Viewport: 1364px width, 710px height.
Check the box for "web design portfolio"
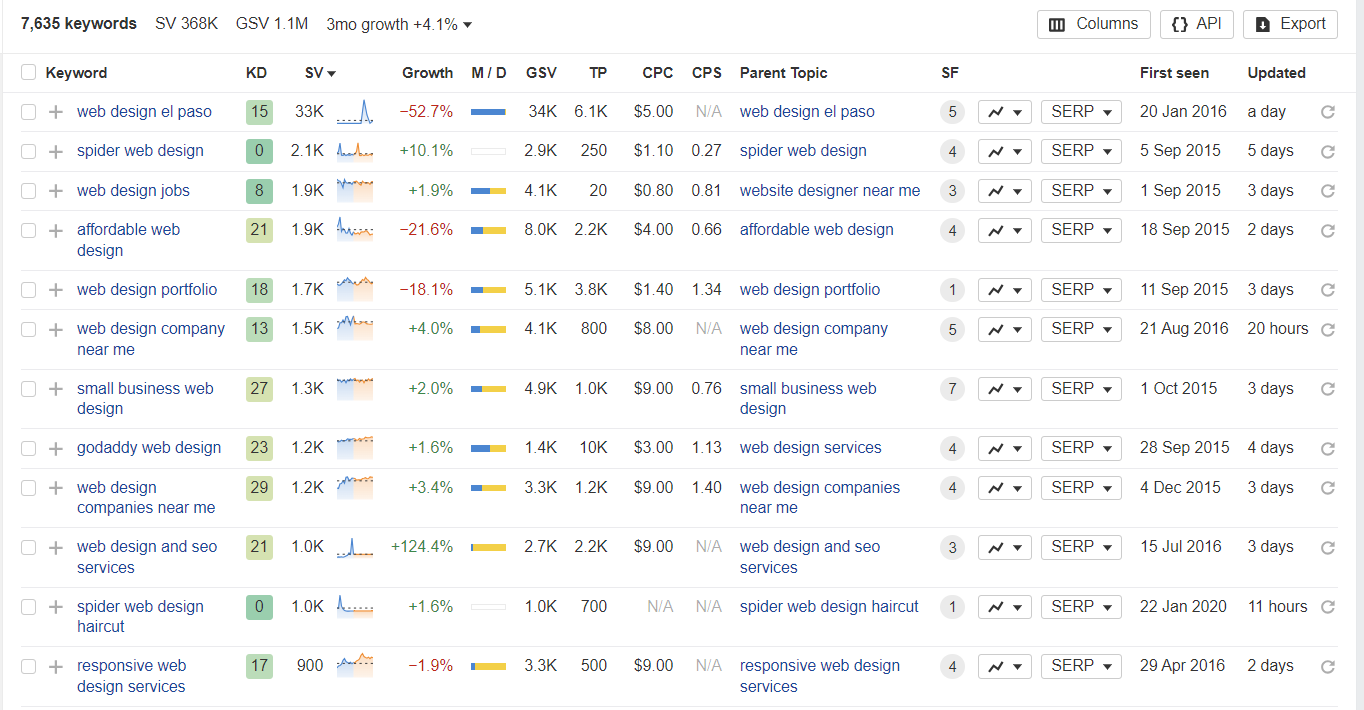(28, 289)
